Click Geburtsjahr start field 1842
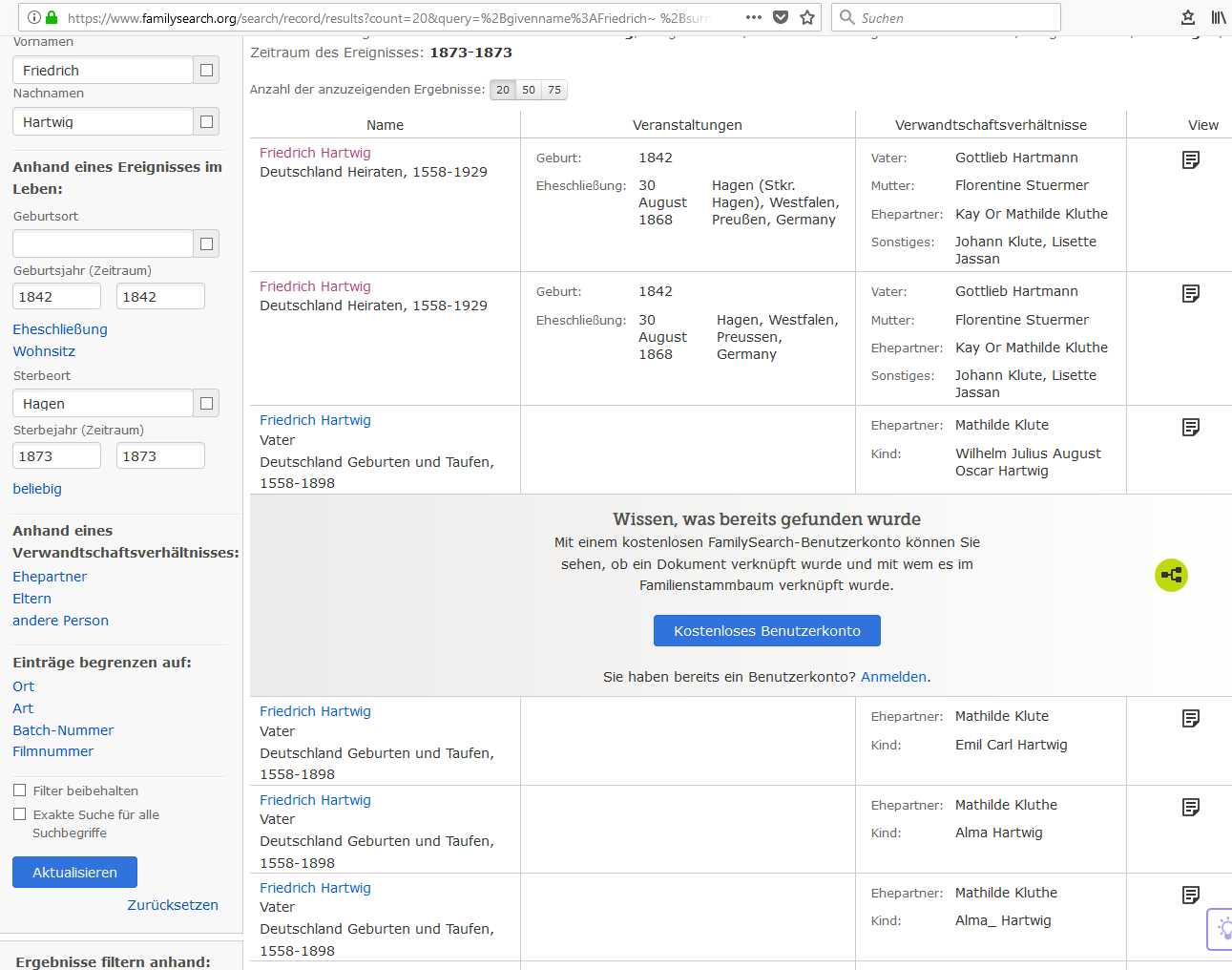The width and height of the screenshot is (1232, 970). 56,296
